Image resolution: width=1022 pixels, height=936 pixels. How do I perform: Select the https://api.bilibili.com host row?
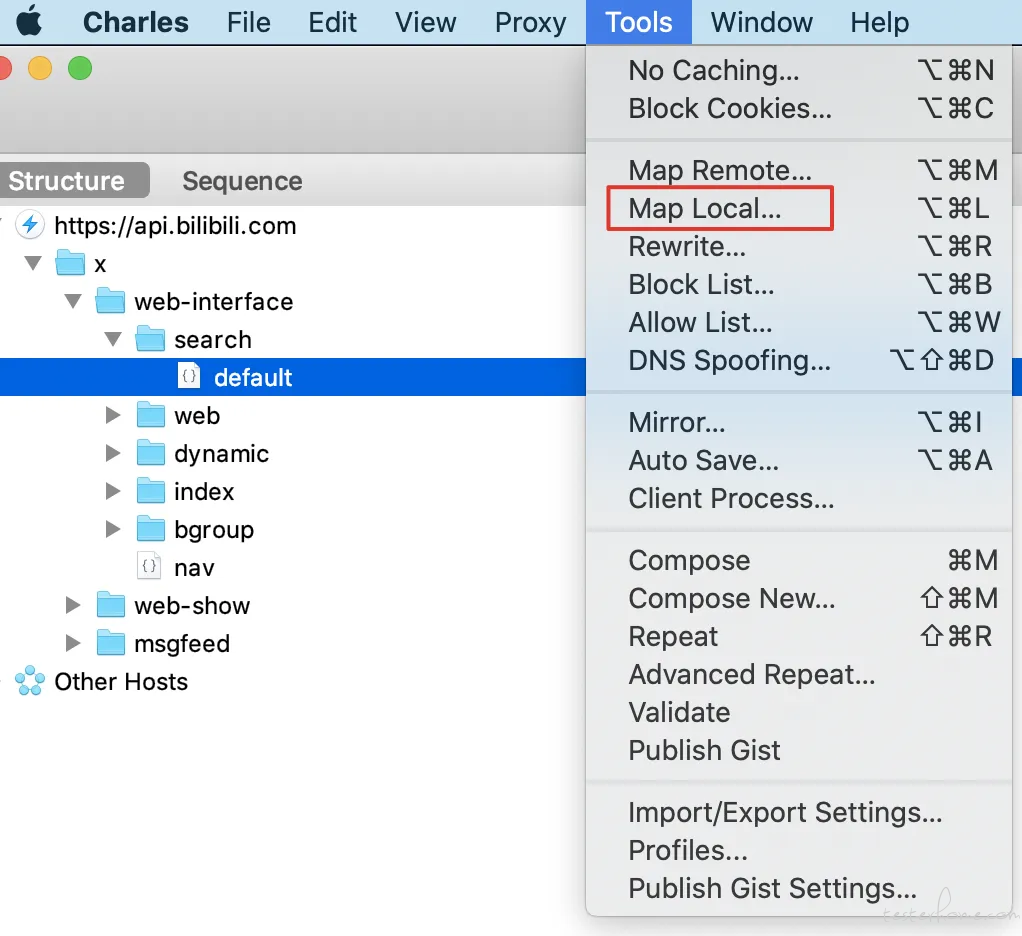293,226
